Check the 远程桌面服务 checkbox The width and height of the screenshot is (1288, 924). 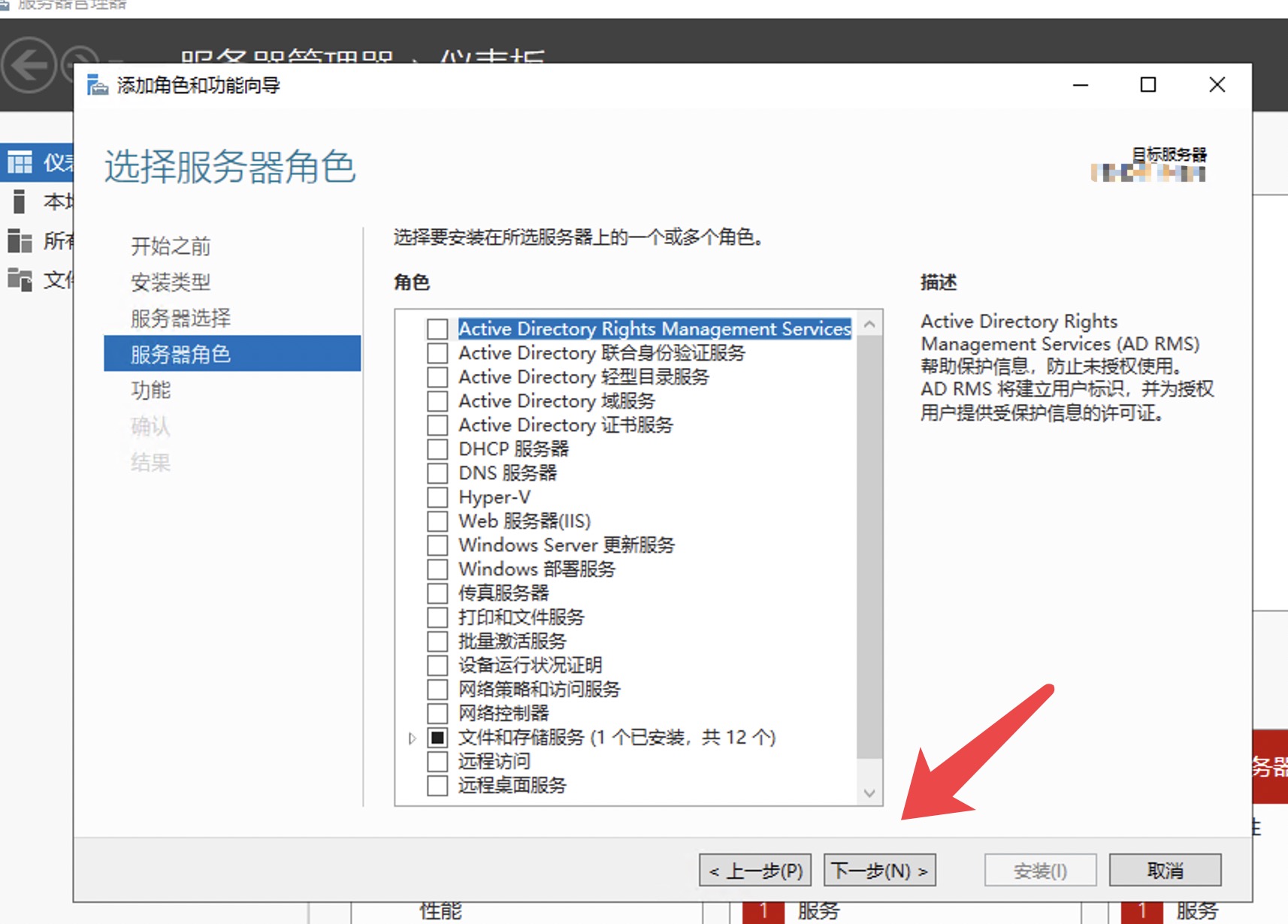coord(437,786)
